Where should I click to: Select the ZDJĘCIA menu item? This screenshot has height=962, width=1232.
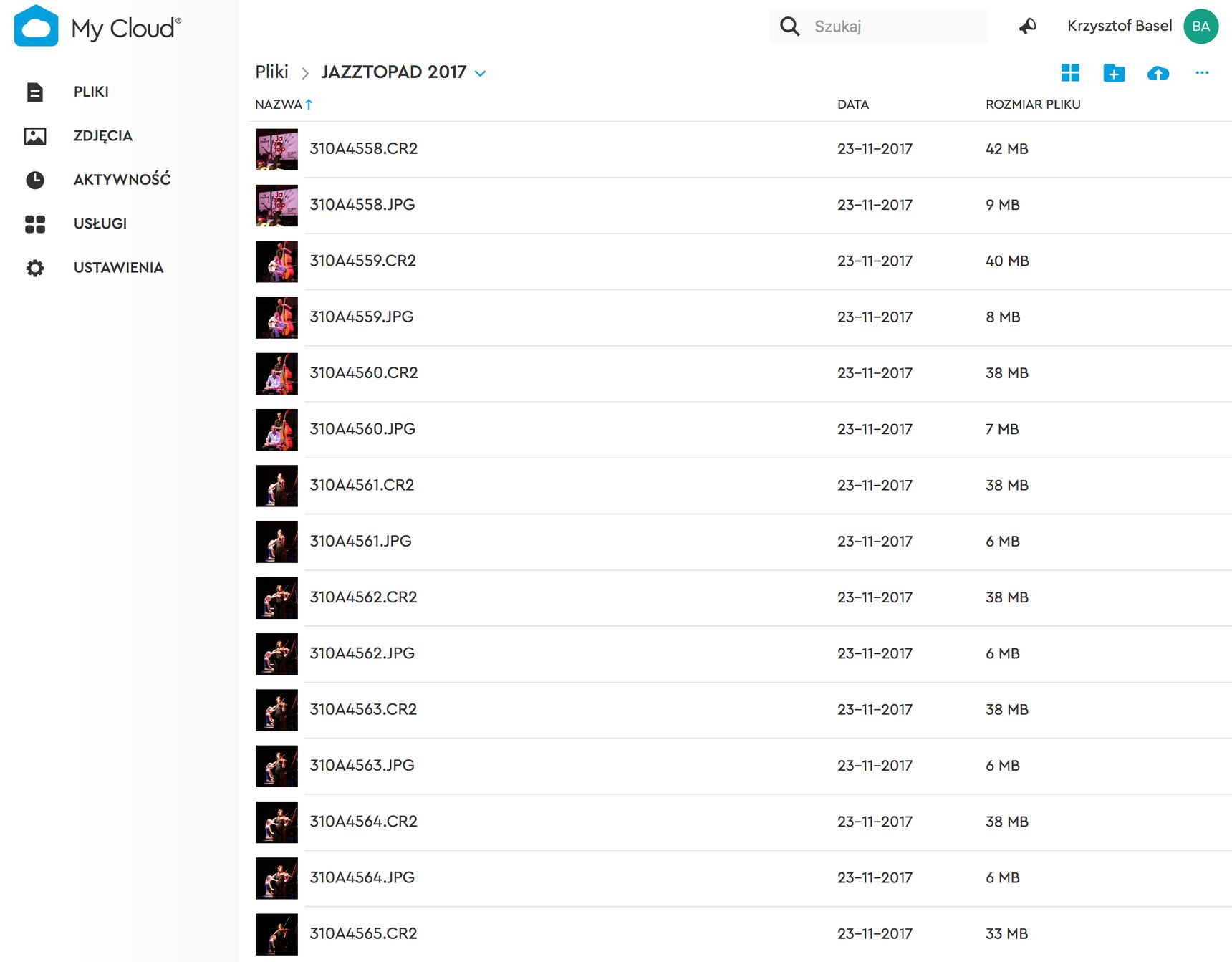(102, 135)
